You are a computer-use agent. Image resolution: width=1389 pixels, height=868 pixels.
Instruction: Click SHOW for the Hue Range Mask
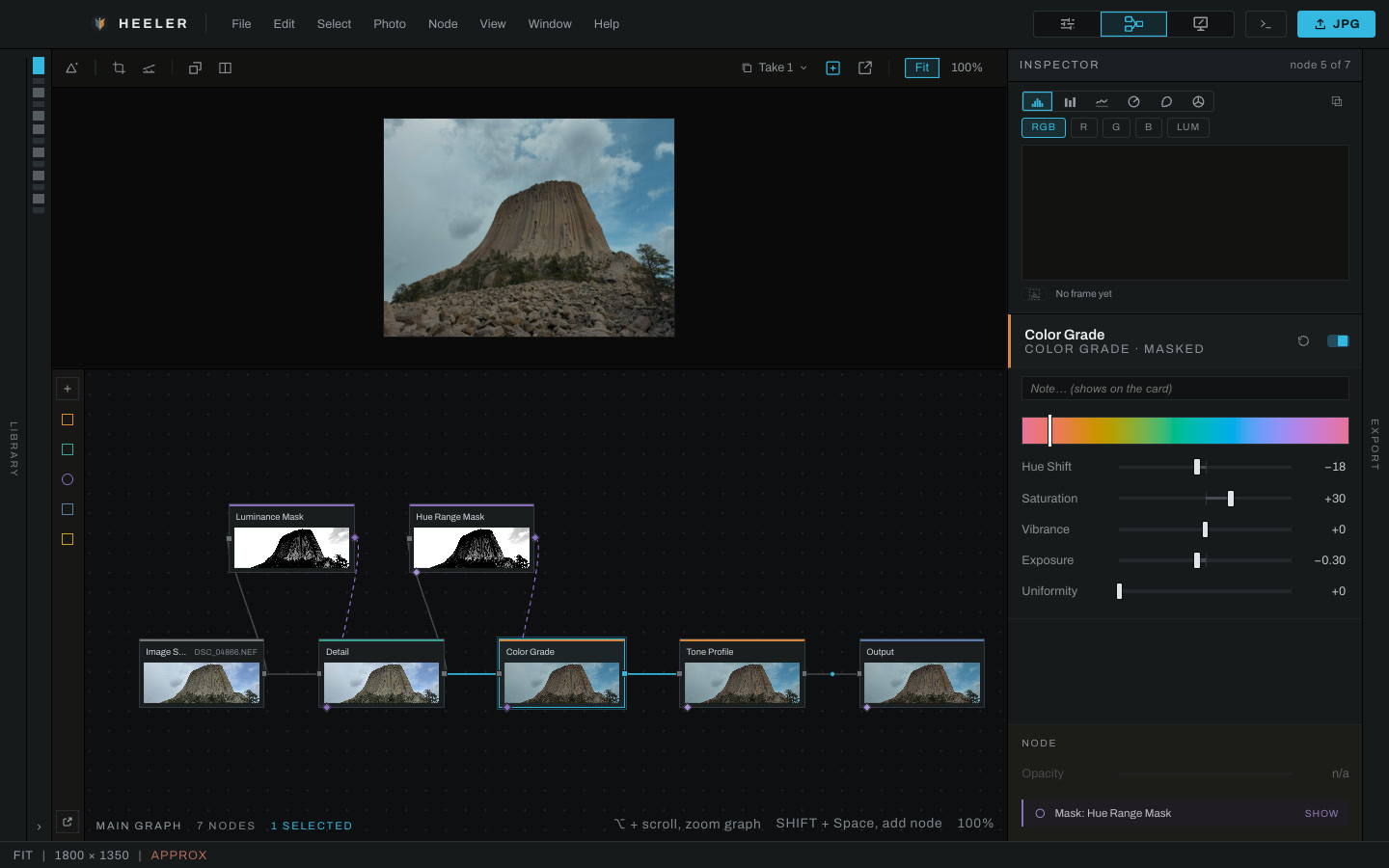click(x=1321, y=814)
